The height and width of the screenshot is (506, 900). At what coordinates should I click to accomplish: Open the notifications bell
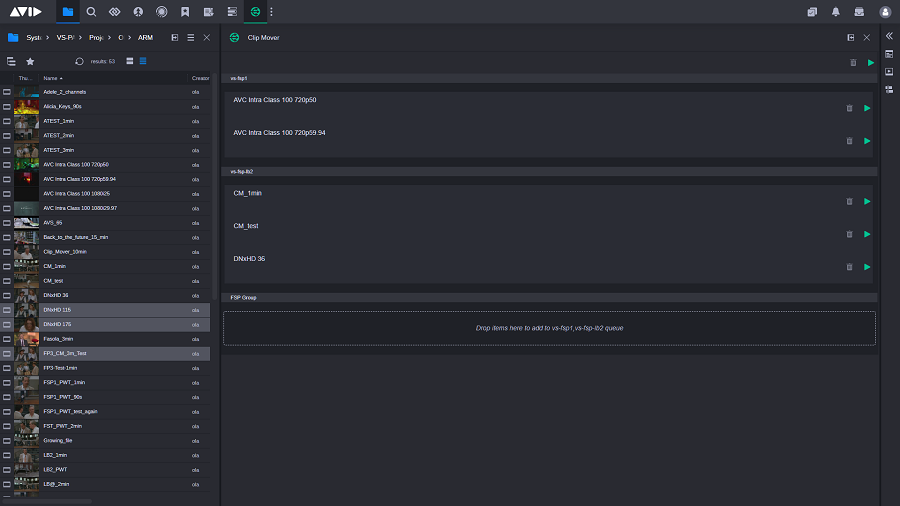[x=836, y=11]
